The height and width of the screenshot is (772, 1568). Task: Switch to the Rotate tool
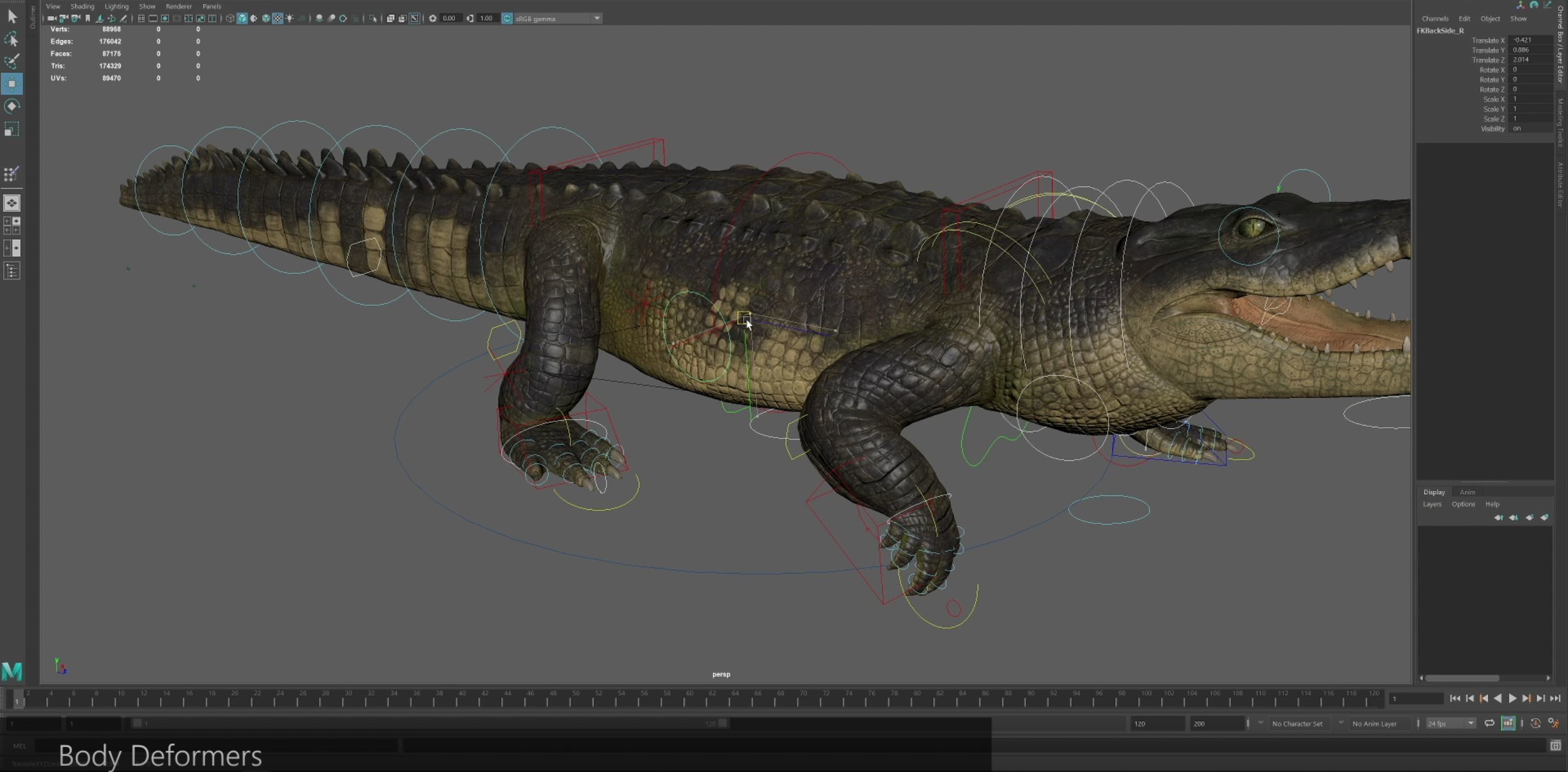pos(12,107)
